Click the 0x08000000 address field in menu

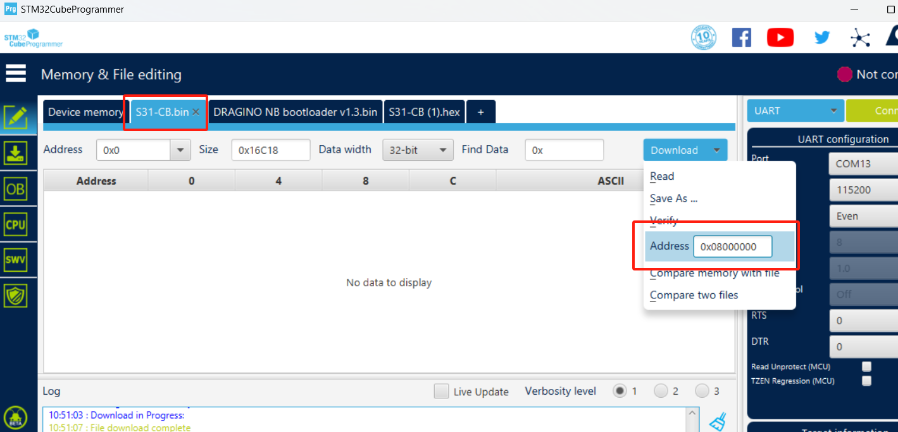[732, 246]
